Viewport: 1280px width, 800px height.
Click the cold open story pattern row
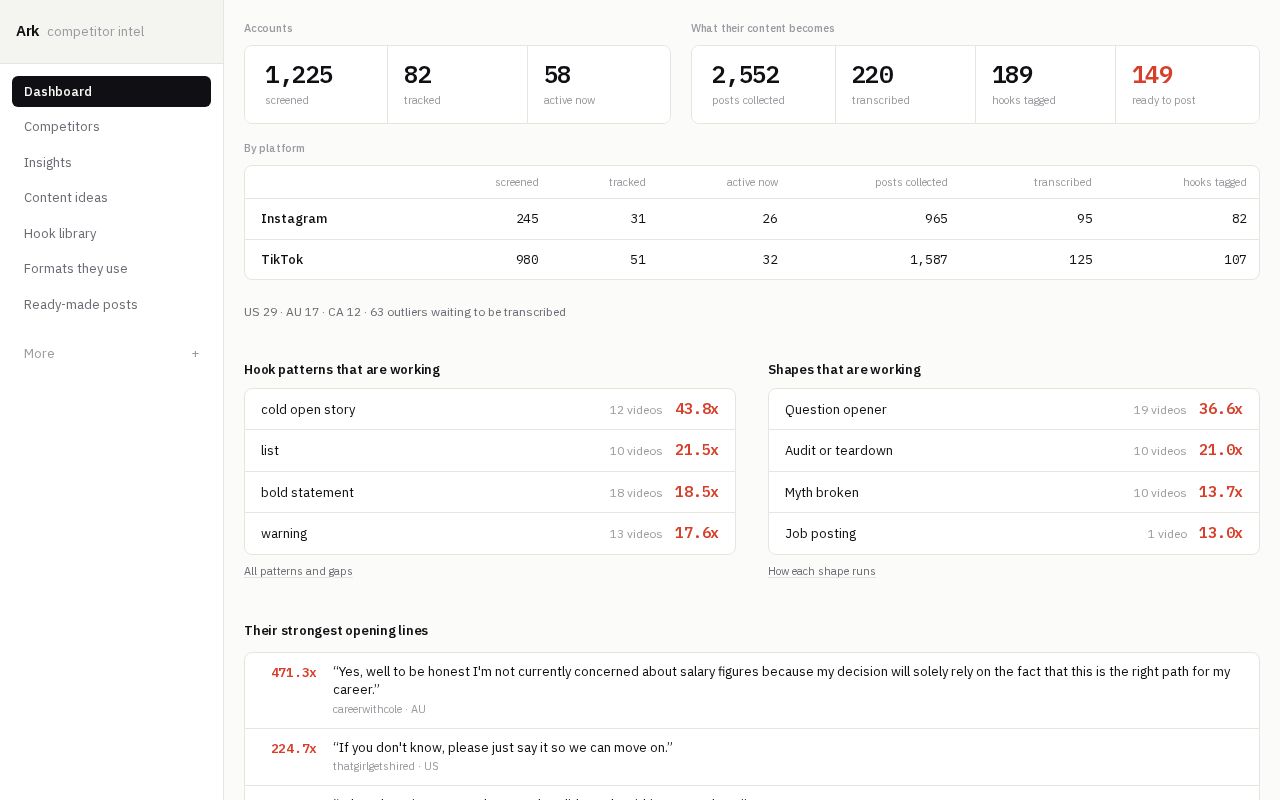[490, 409]
